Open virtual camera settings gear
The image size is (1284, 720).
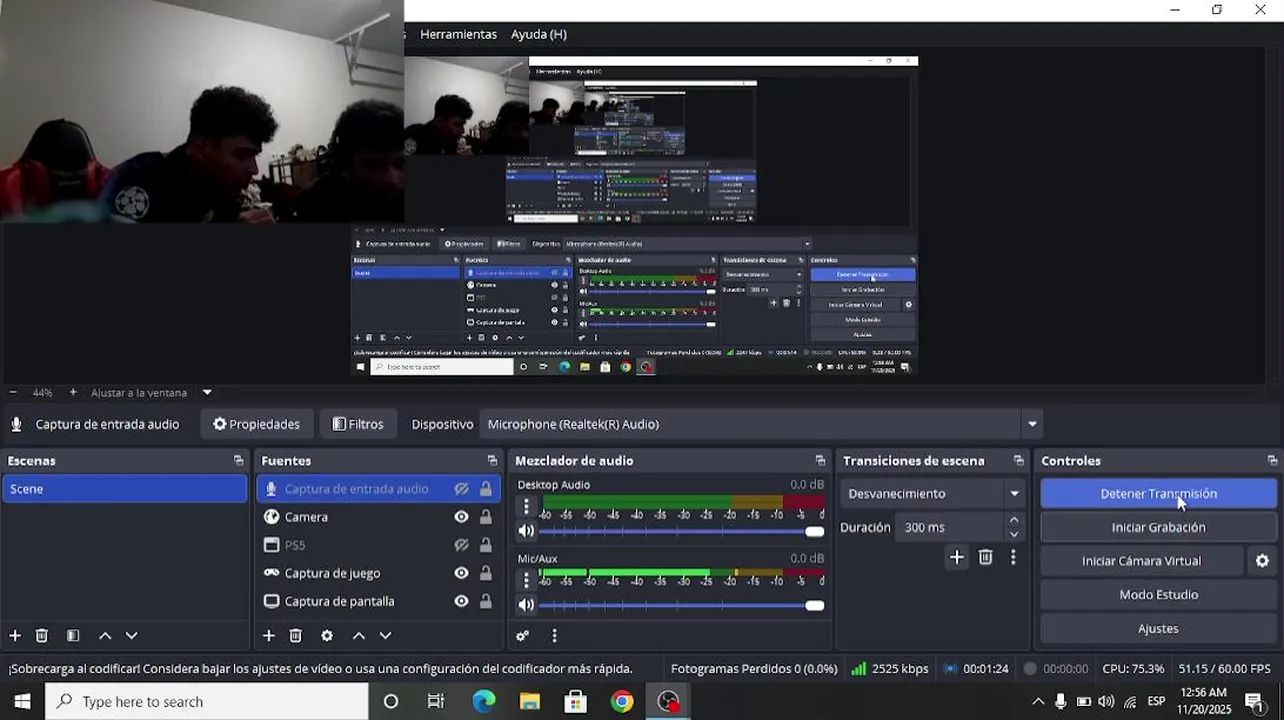[x=1262, y=561]
